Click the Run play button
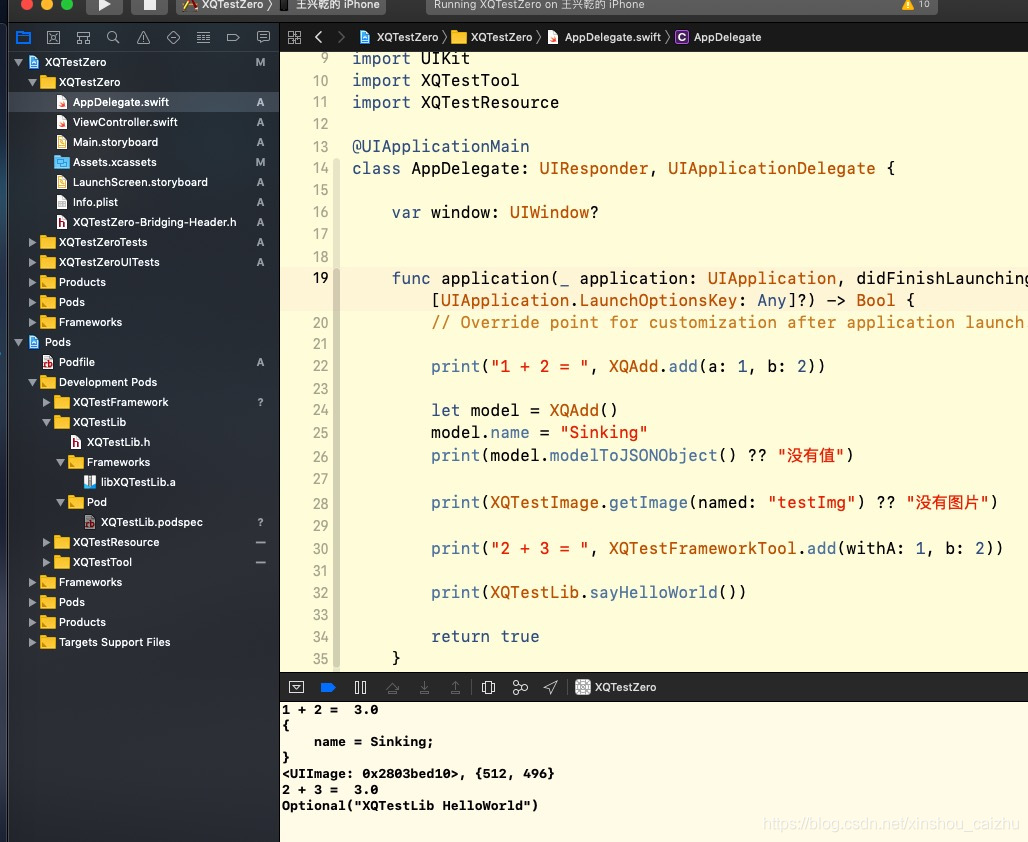1028x842 pixels. pos(104,5)
